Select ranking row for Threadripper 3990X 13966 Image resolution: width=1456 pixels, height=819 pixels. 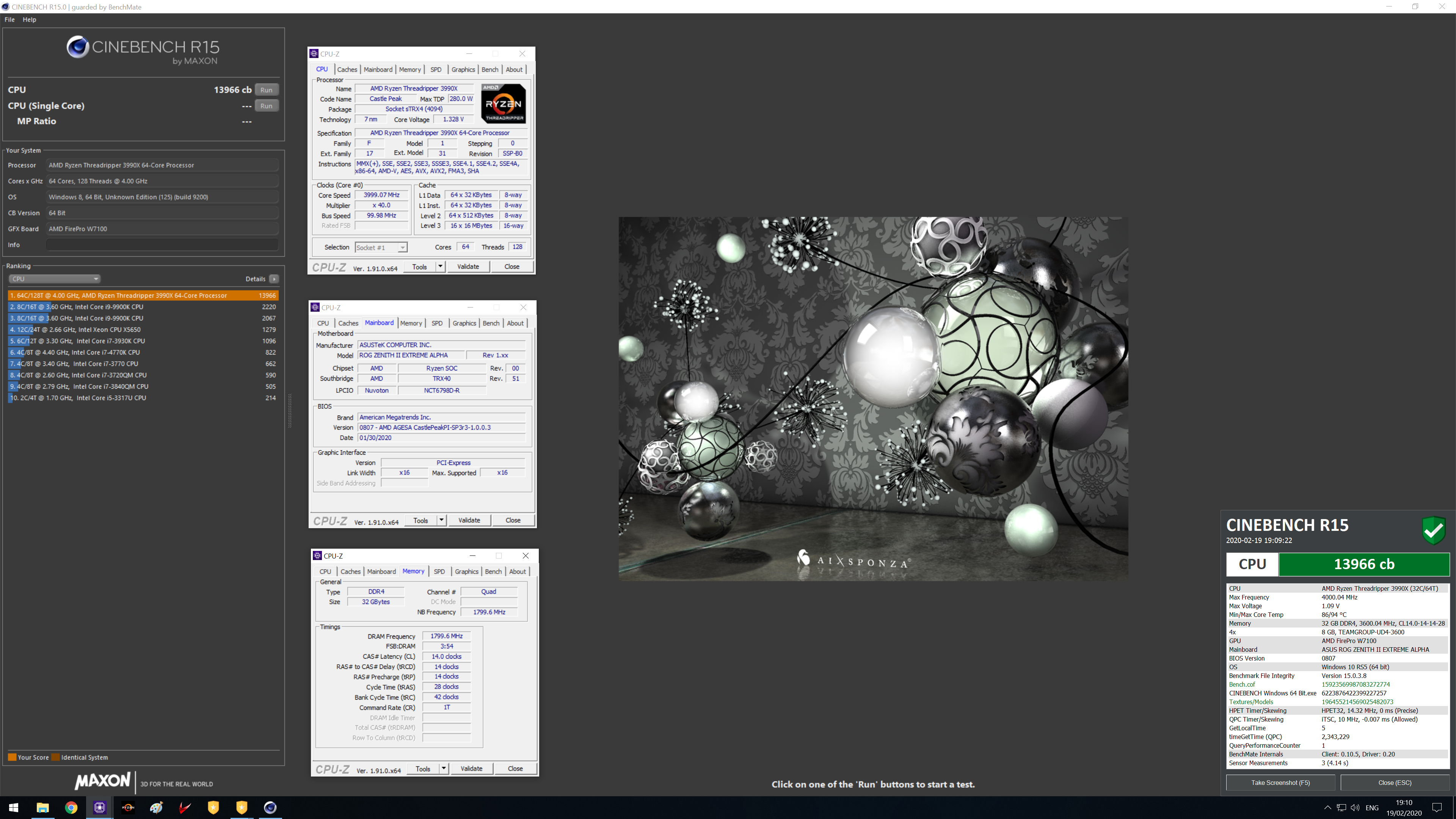click(143, 296)
